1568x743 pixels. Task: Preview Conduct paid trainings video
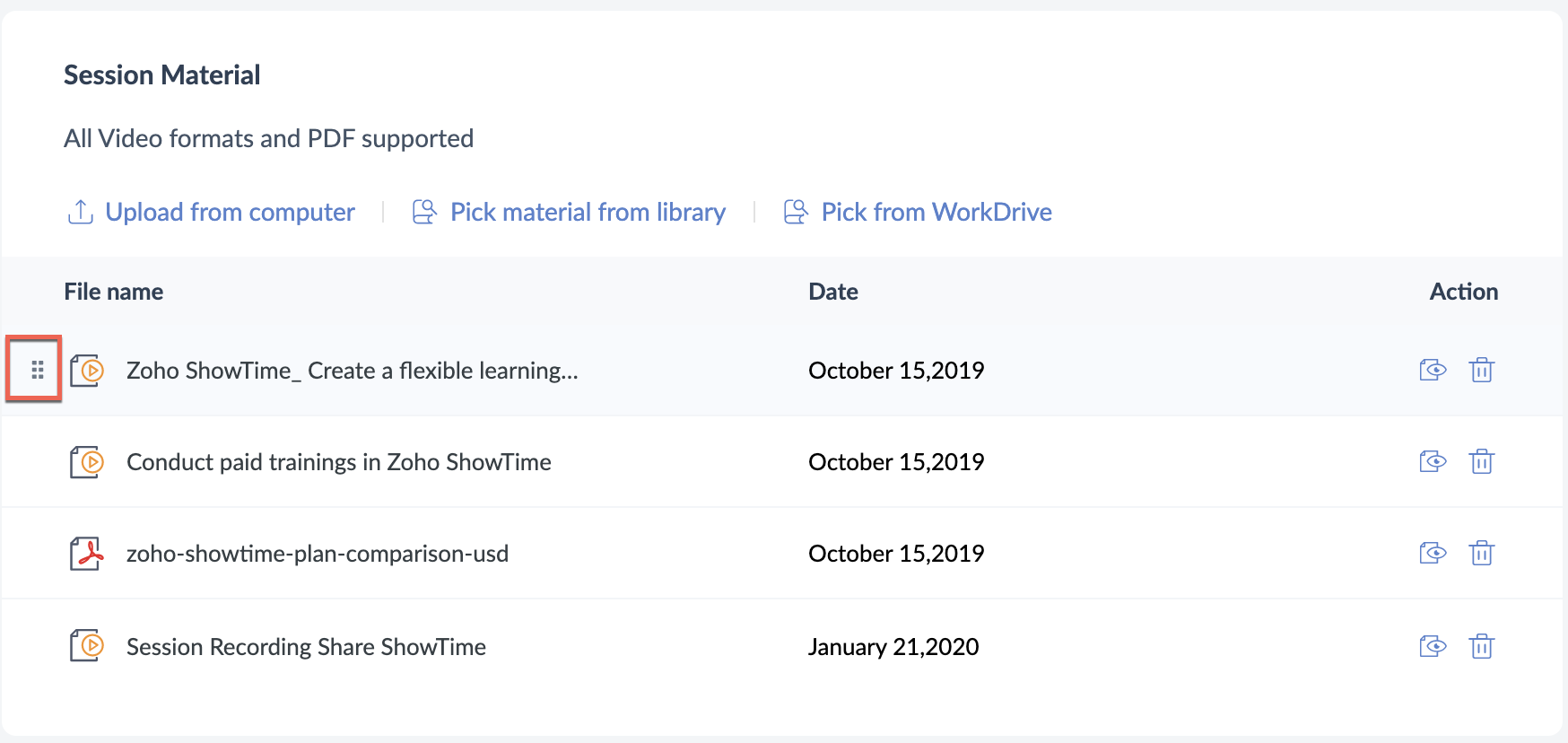1433,461
